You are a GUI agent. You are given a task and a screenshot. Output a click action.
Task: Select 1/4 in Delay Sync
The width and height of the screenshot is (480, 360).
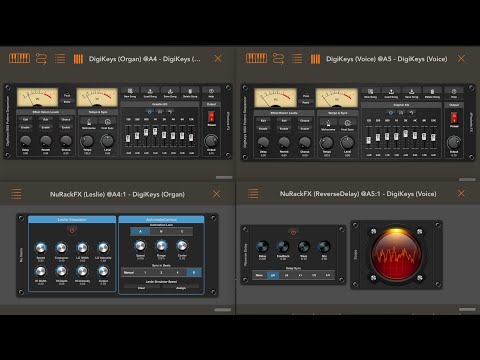[x=328, y=275]
